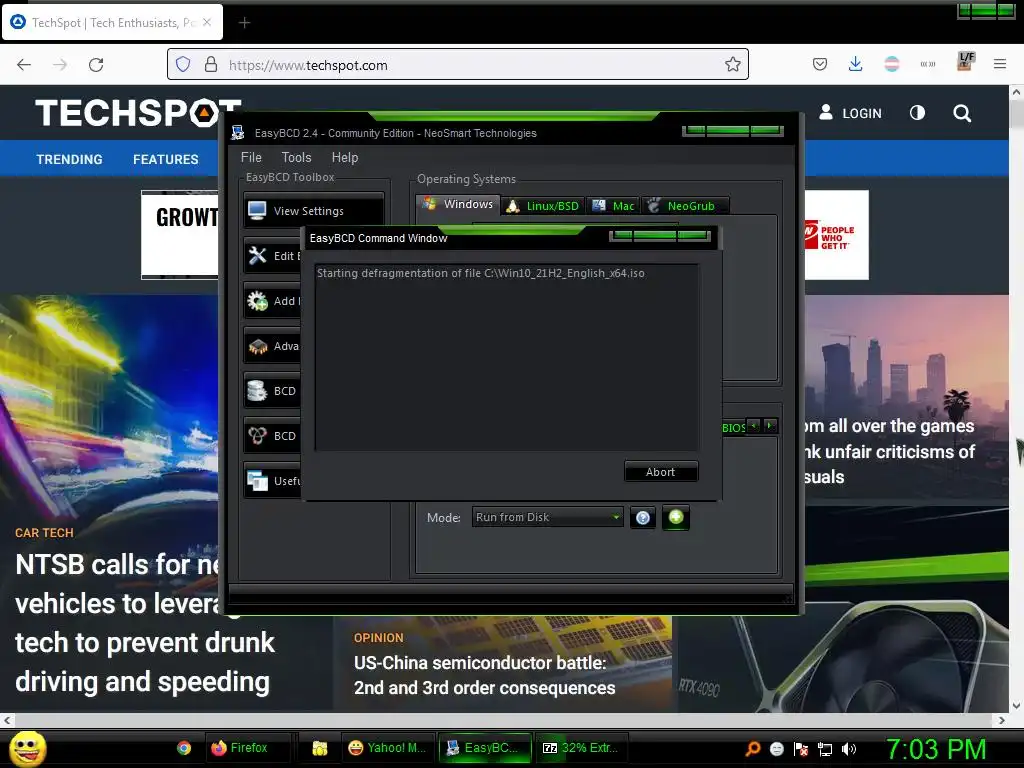
Task: Open the US-China semiconductor battle article
Action: point(484,675)
